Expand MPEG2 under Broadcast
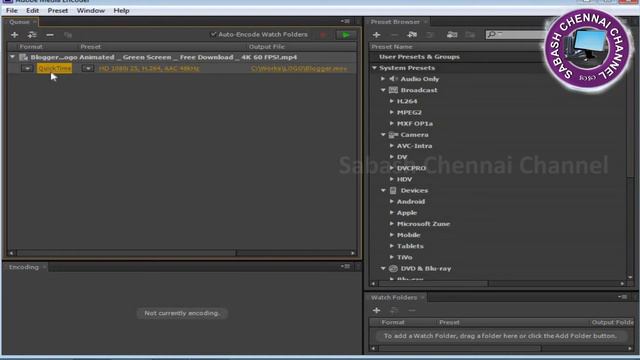 (391, 112)
